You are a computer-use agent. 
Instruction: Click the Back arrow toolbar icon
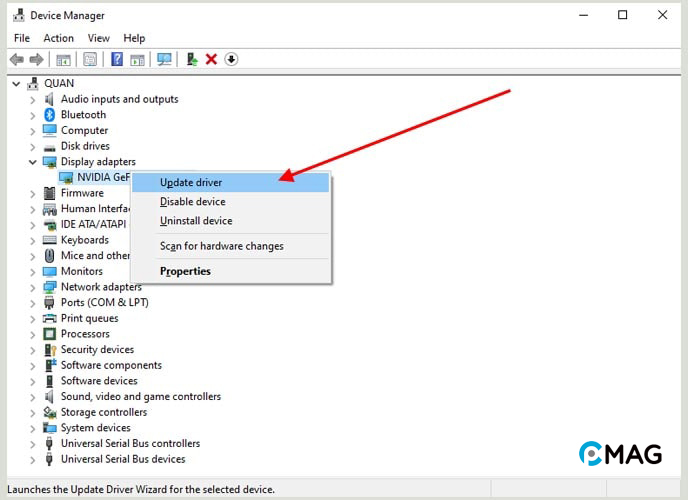click(x=17, y=59)
